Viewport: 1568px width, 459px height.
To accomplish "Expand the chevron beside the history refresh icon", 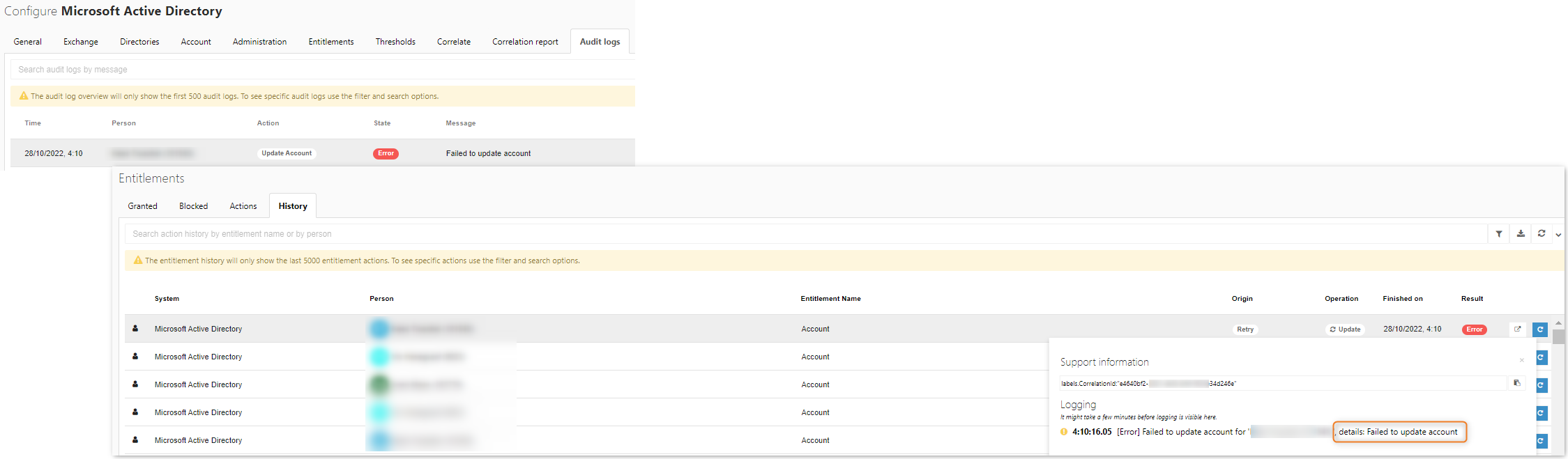I will click(1558, 235).
